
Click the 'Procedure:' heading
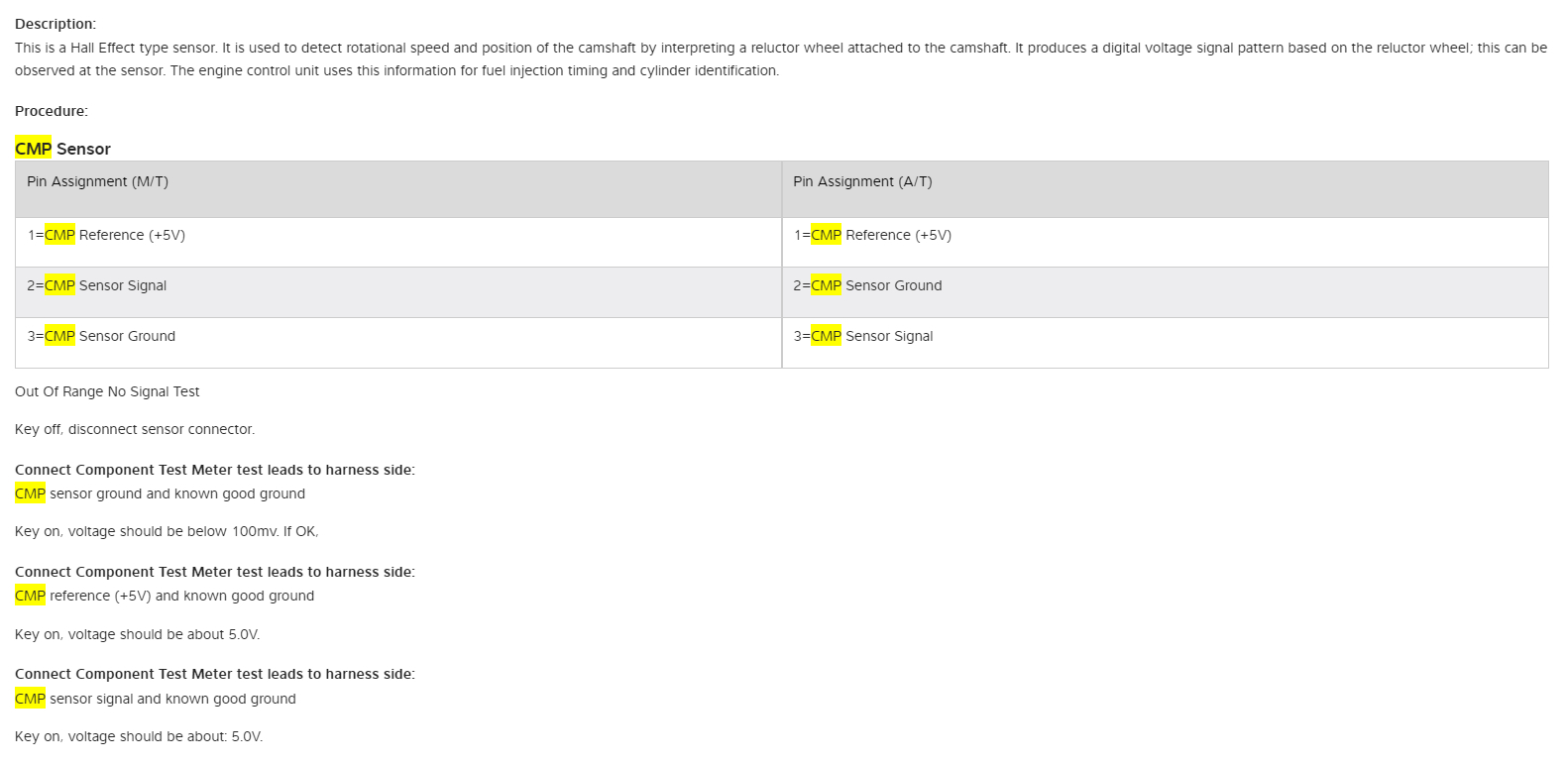point(52,111)
